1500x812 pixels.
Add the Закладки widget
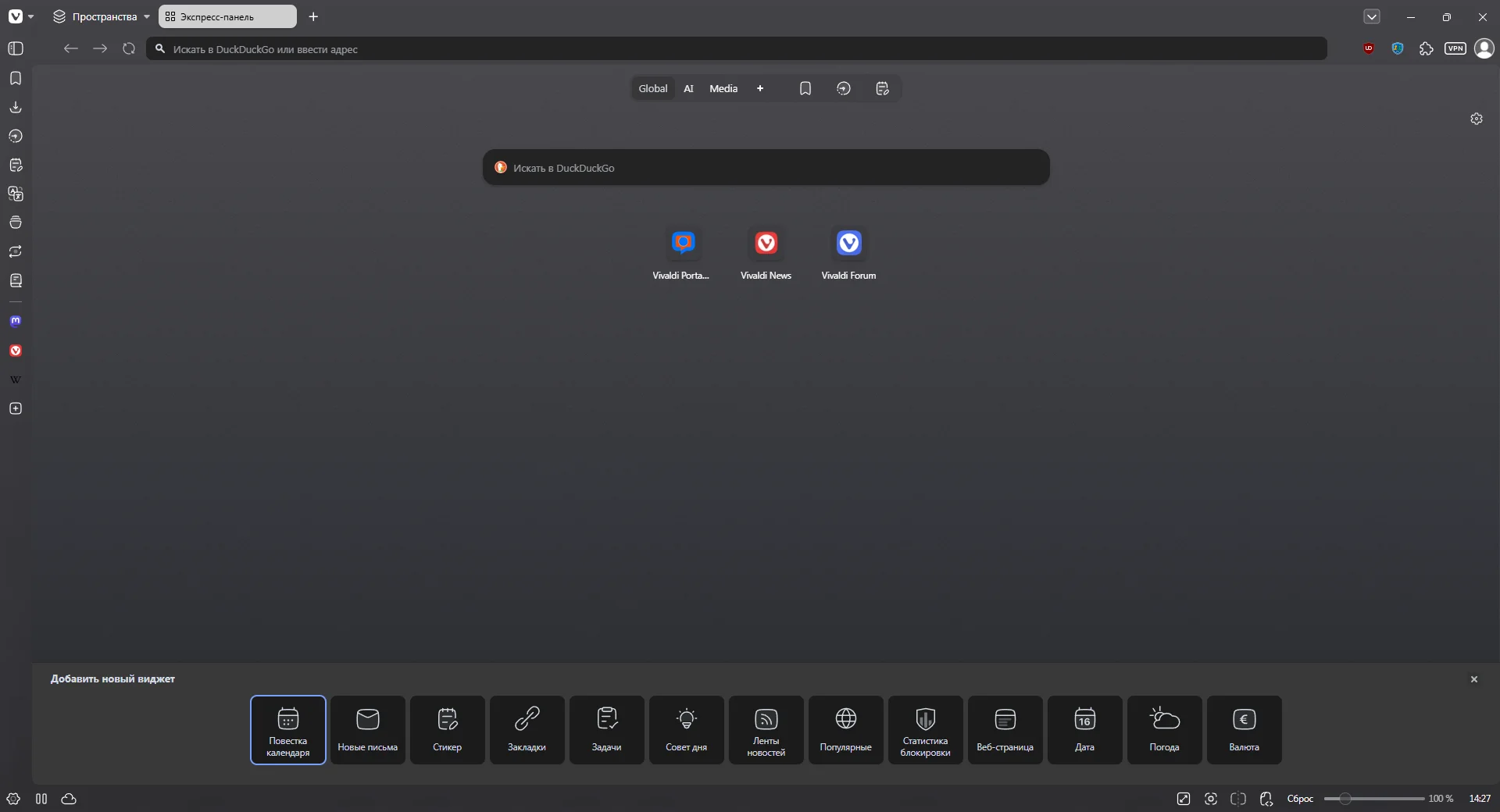tap(527, 730)
